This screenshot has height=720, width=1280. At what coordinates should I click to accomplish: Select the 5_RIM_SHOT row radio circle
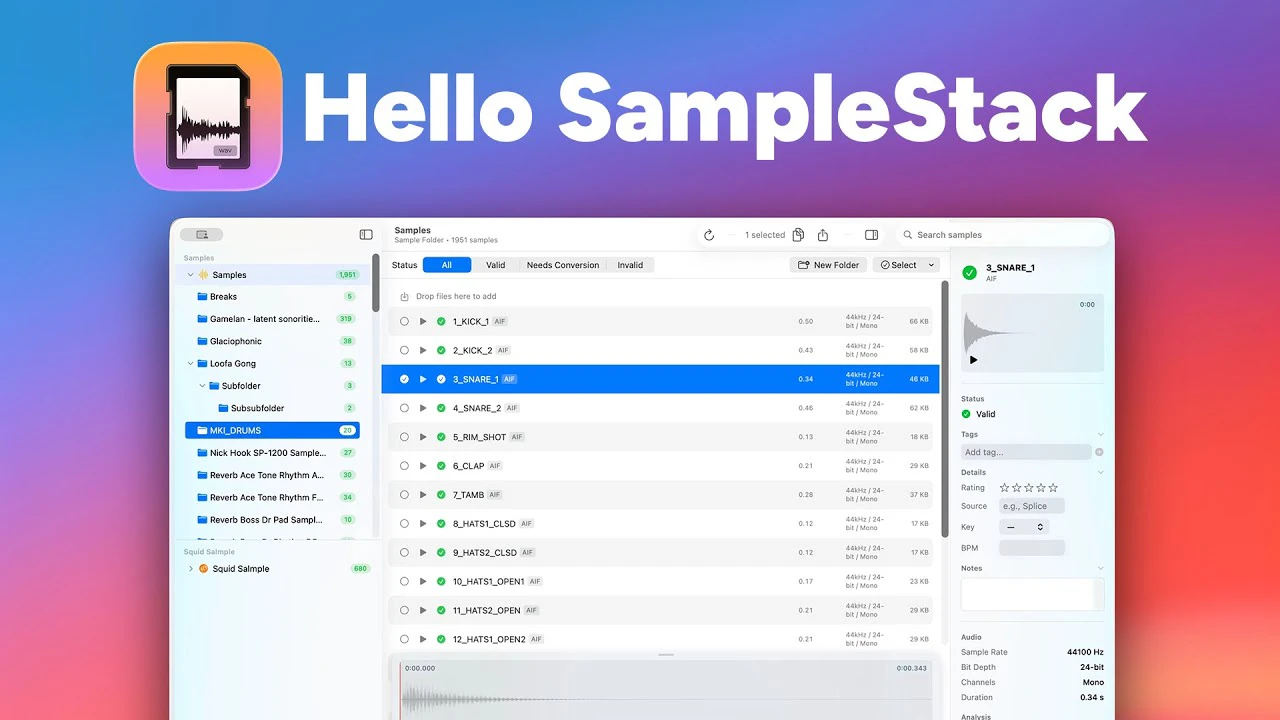pyautogui.click(x=404, y=437)
